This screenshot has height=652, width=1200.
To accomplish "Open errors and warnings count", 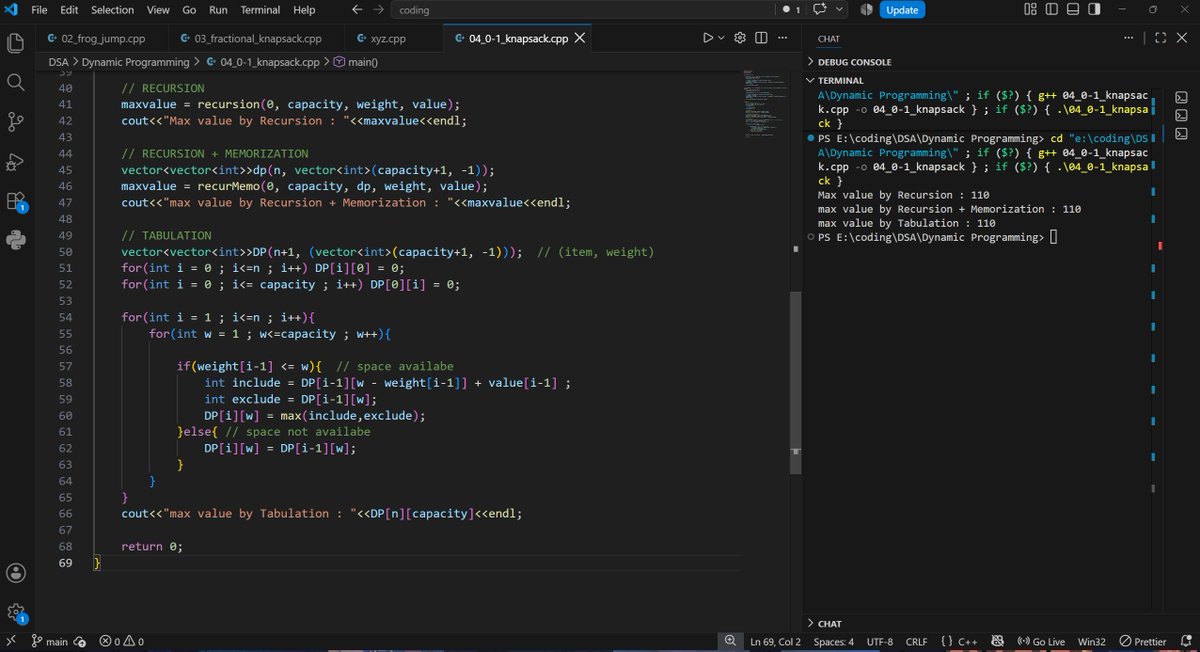I will pyautogui.click(x=121, y=641).
